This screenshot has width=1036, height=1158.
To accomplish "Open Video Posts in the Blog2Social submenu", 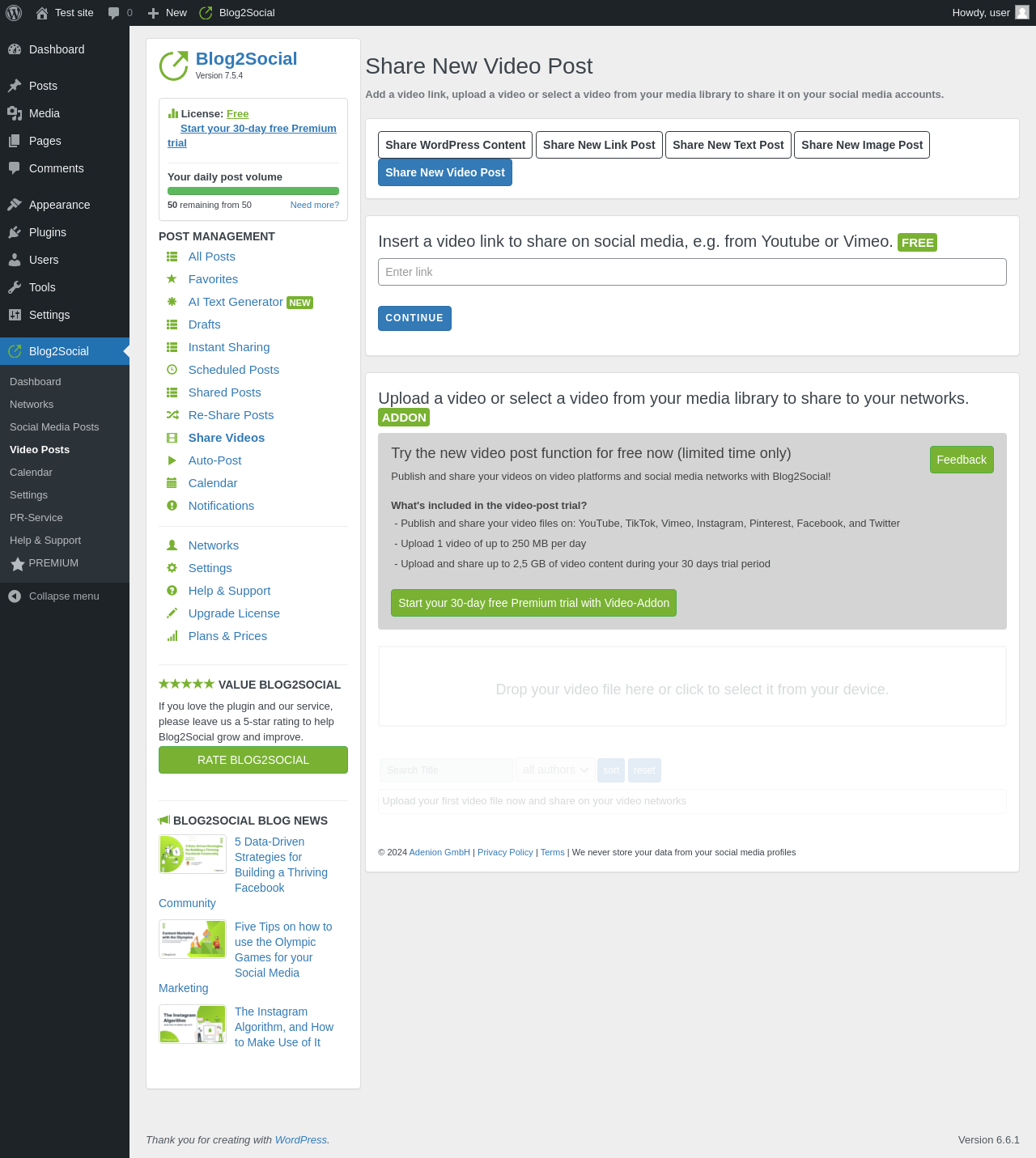I will (40, 450).
